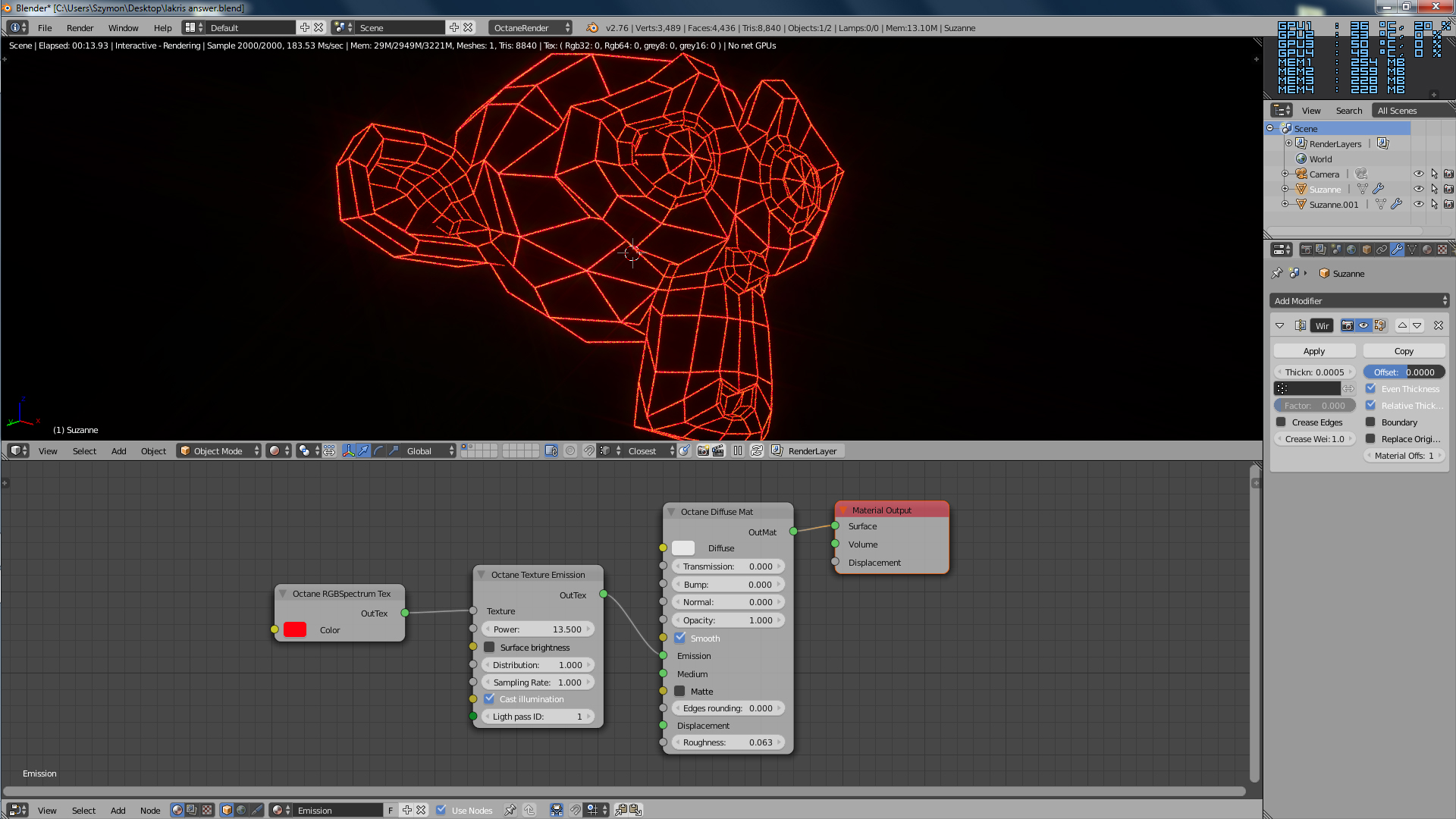This screenshot has width=1456, height=819.
Task: Click the Power value field in emission node
Action: (x=537, y=629)
